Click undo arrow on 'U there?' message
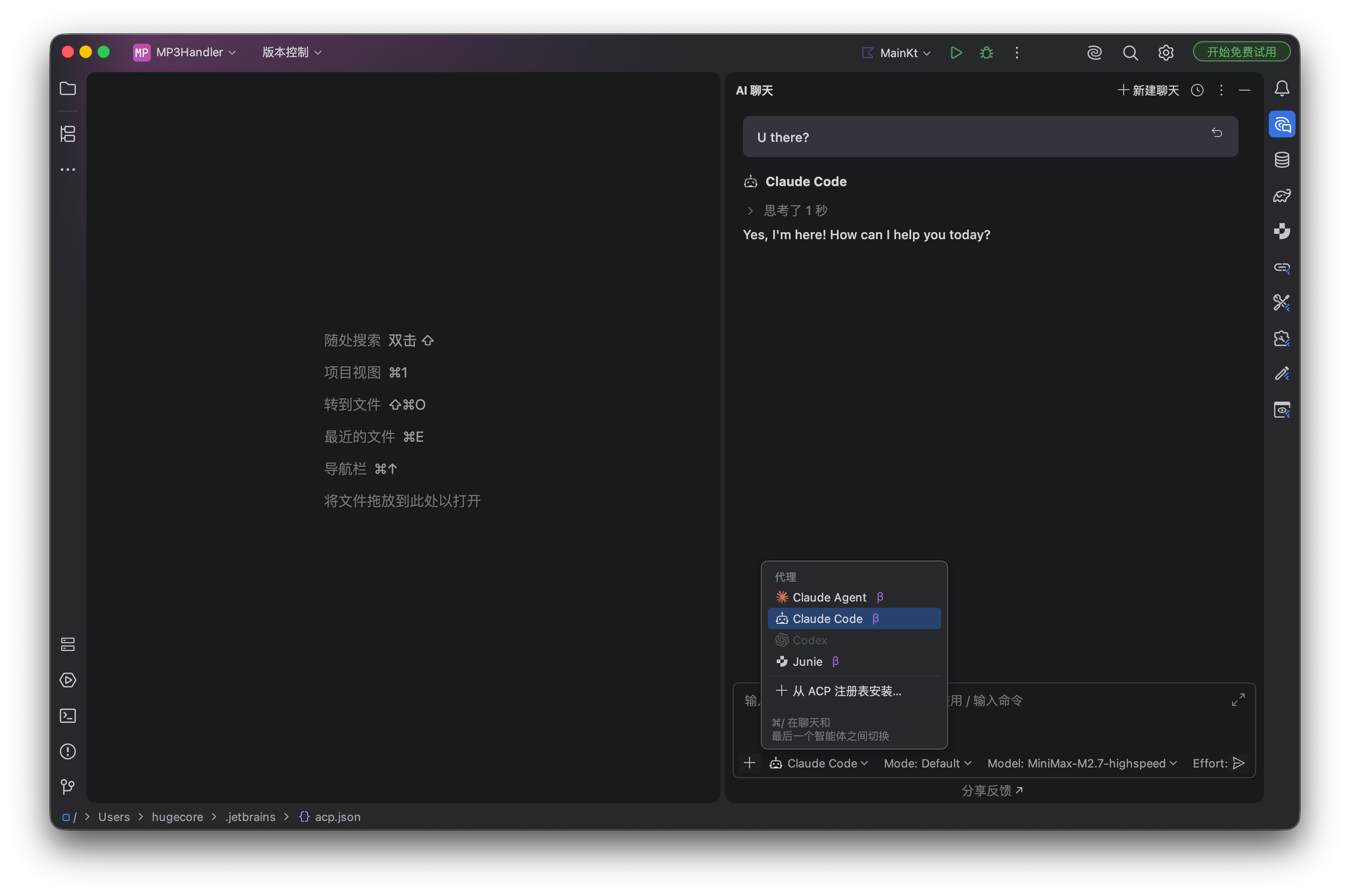This screenshot has width=1350, height=896. tap(1216, 133)
